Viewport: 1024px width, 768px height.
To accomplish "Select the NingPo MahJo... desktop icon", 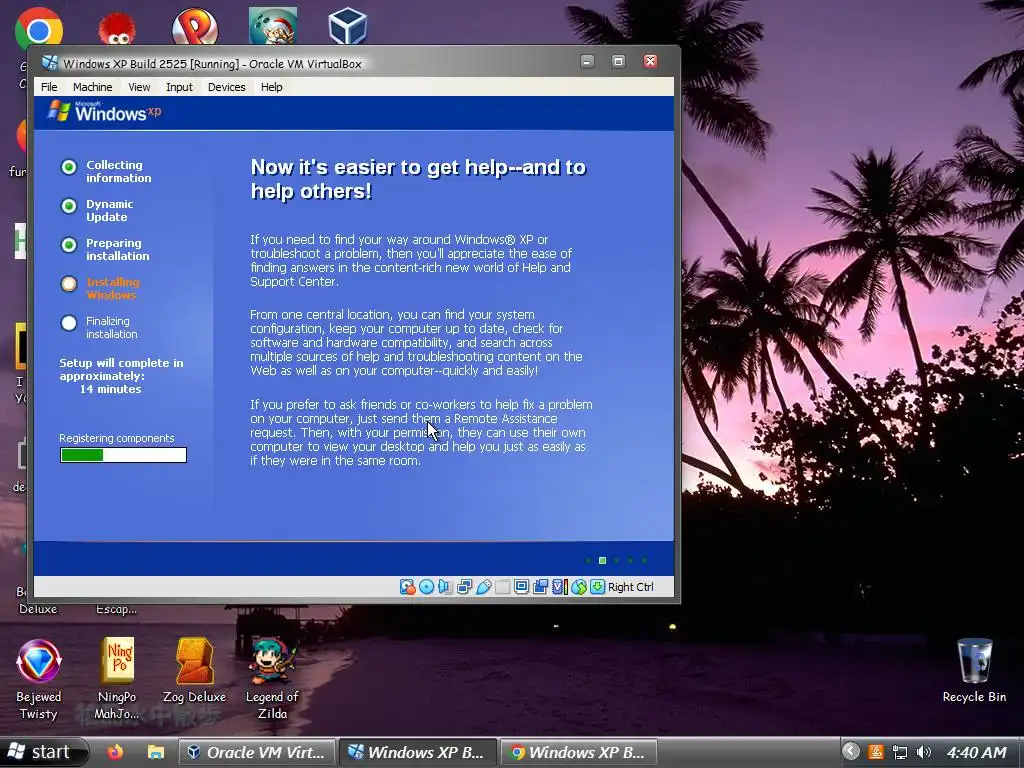I will [117, 679].
